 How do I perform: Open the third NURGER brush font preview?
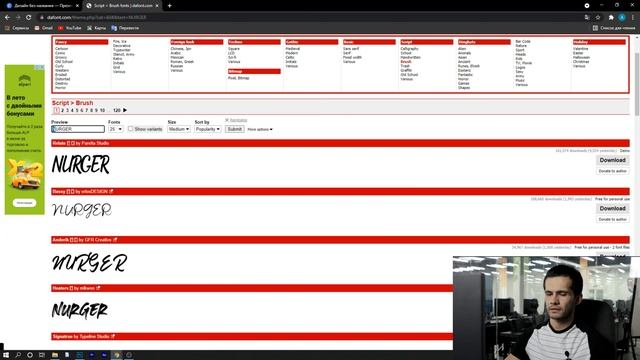pos(89,262)
